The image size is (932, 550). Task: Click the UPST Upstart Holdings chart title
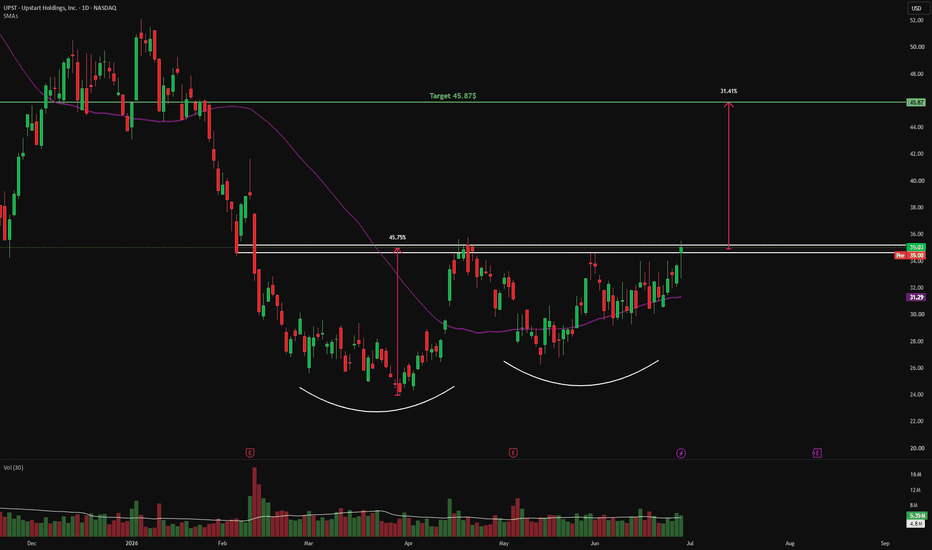pyautogui.click(x=60, y=8)
